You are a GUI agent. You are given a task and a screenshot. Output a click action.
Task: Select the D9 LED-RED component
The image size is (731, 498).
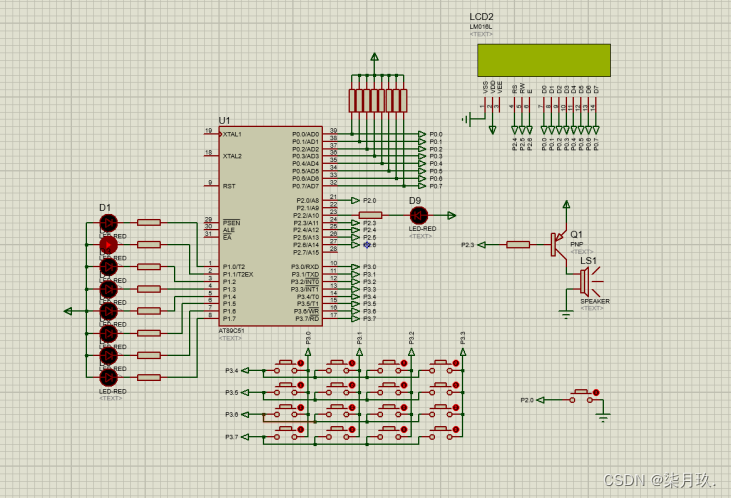419,215
